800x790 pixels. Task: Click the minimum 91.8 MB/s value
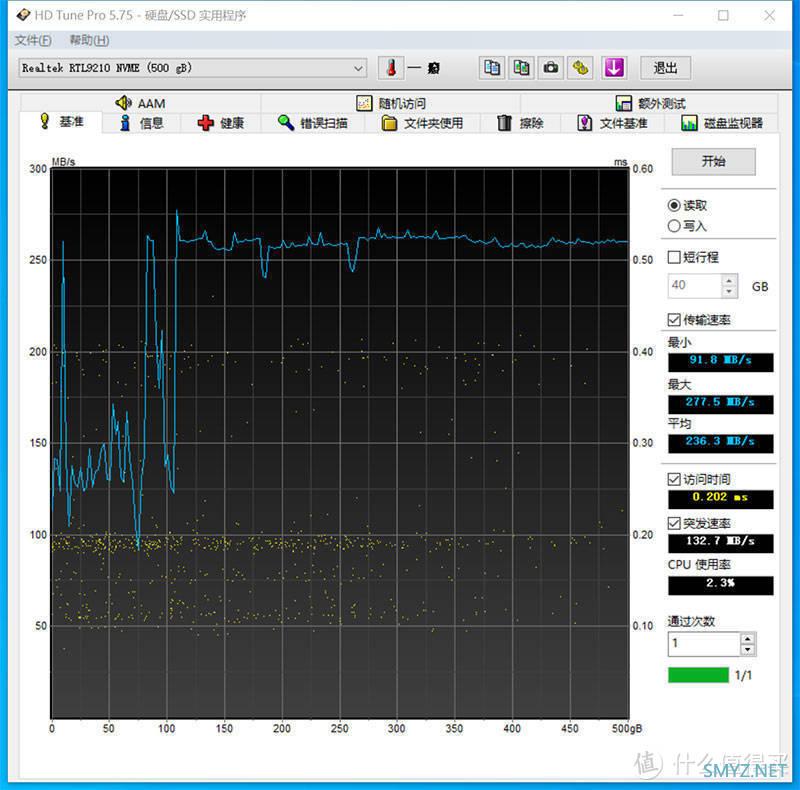[720, 360]
